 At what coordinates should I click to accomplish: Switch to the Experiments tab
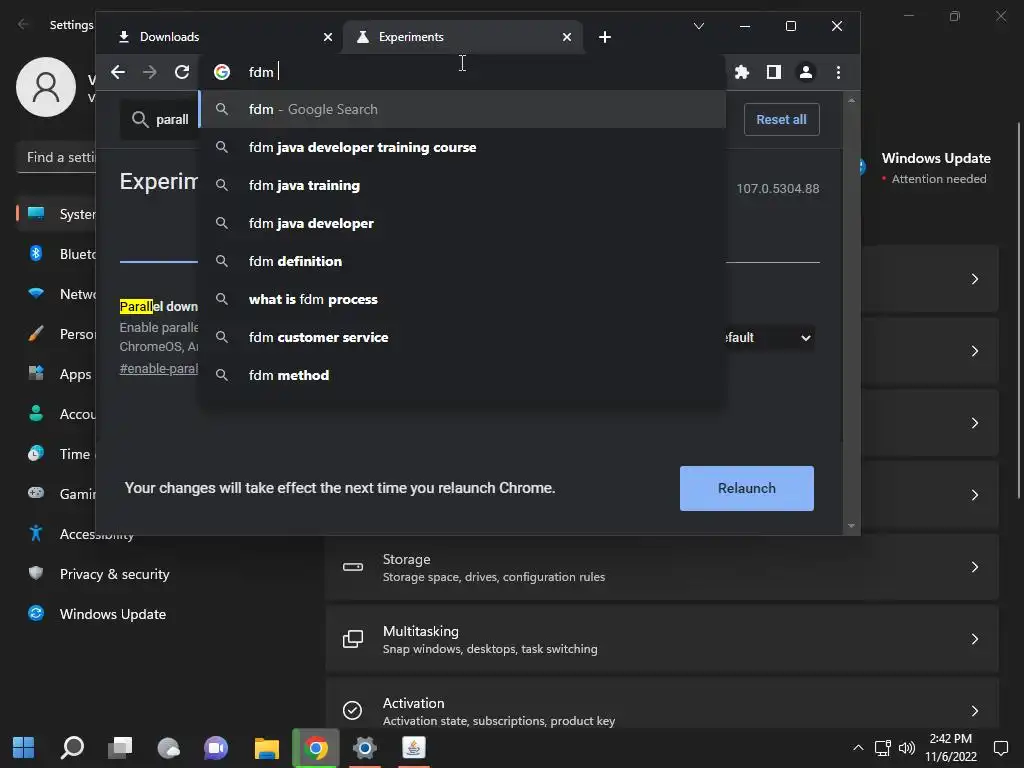(x=462, y=37)
